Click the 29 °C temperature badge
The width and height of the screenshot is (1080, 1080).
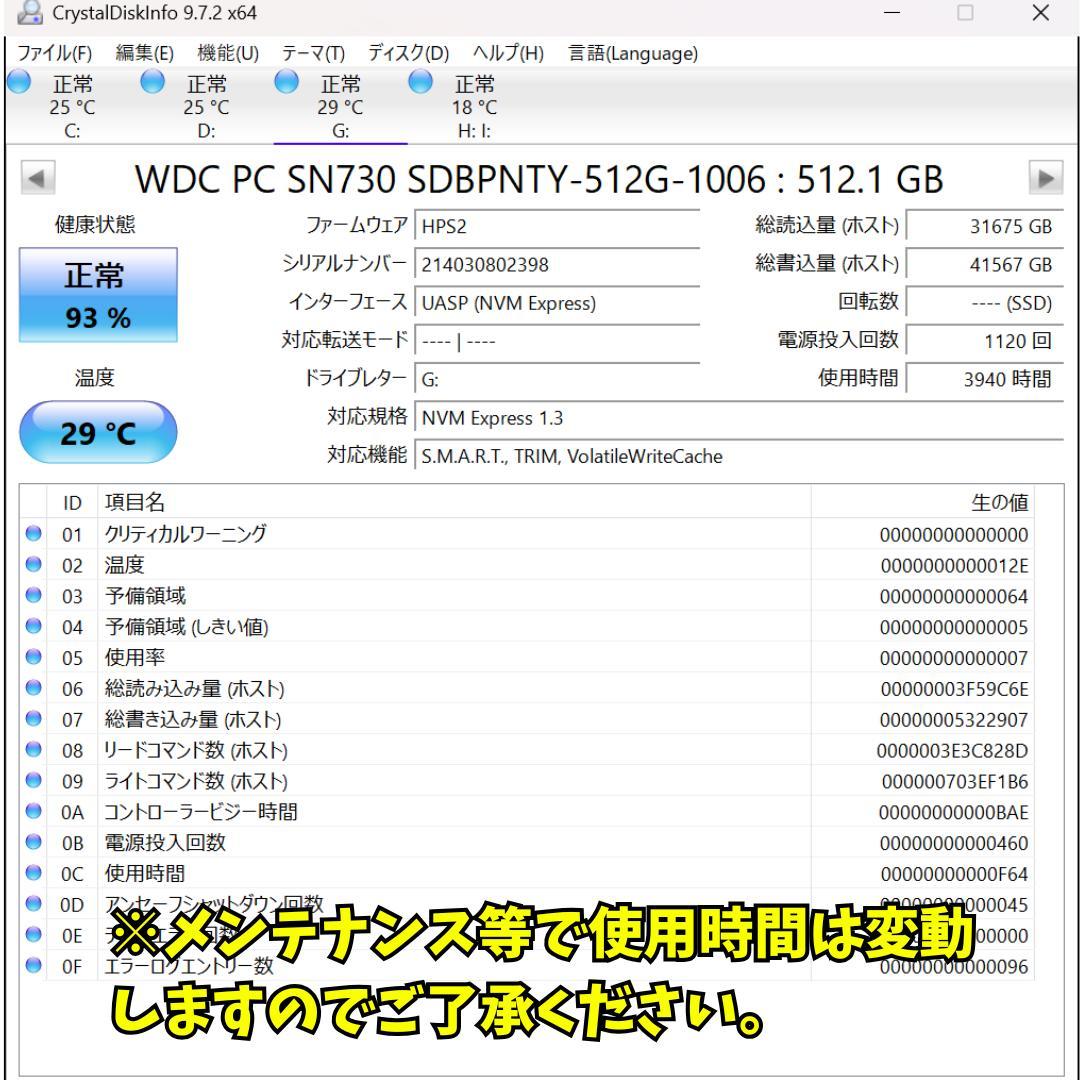97,431
